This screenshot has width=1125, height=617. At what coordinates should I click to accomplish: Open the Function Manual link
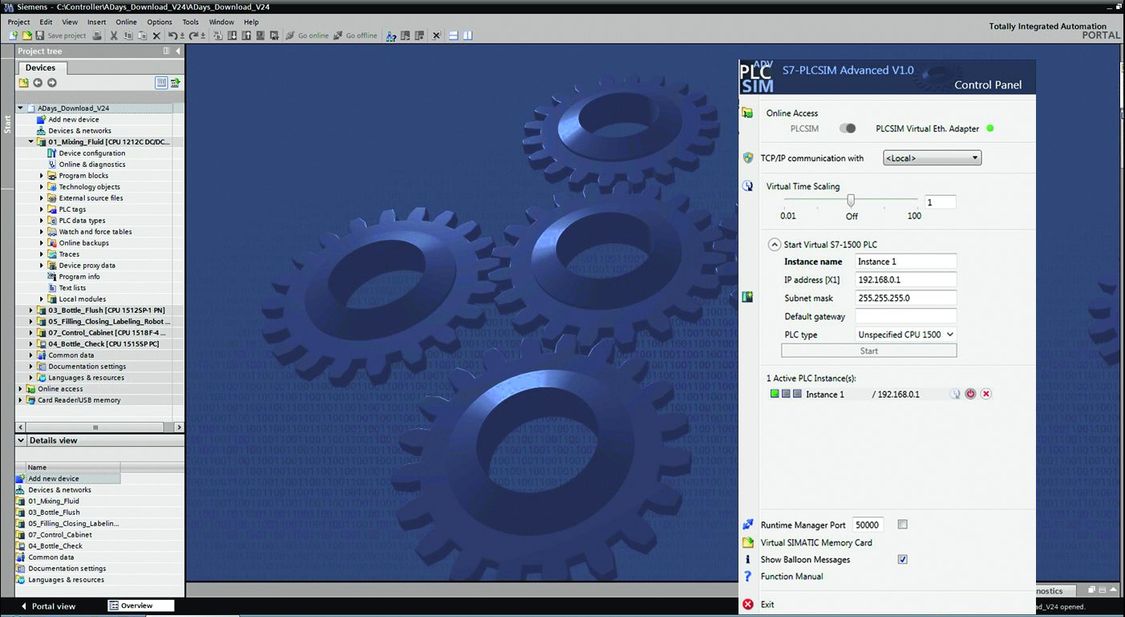(791, 576)
